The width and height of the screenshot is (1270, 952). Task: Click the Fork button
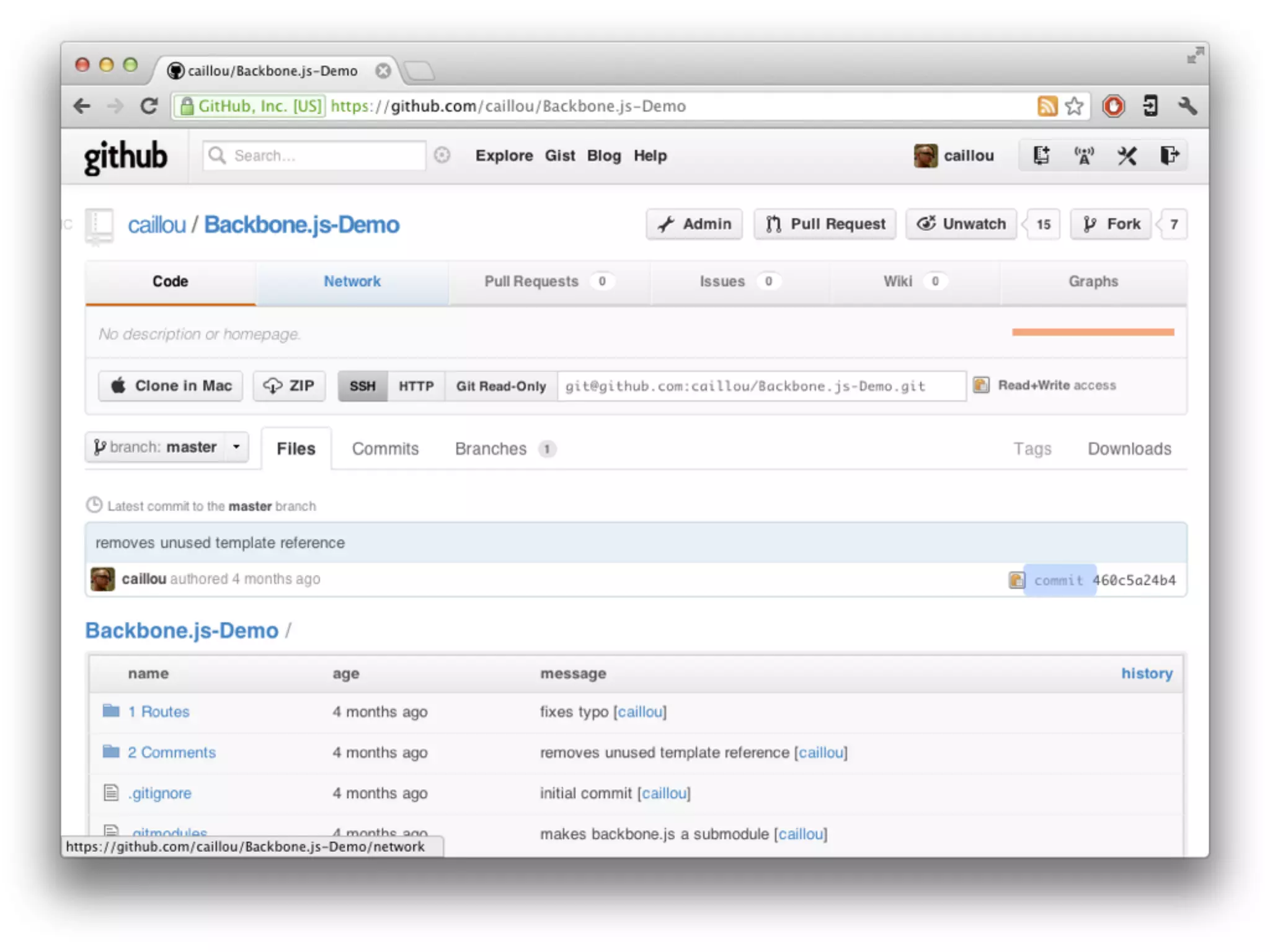click(x=1111, y=224)
